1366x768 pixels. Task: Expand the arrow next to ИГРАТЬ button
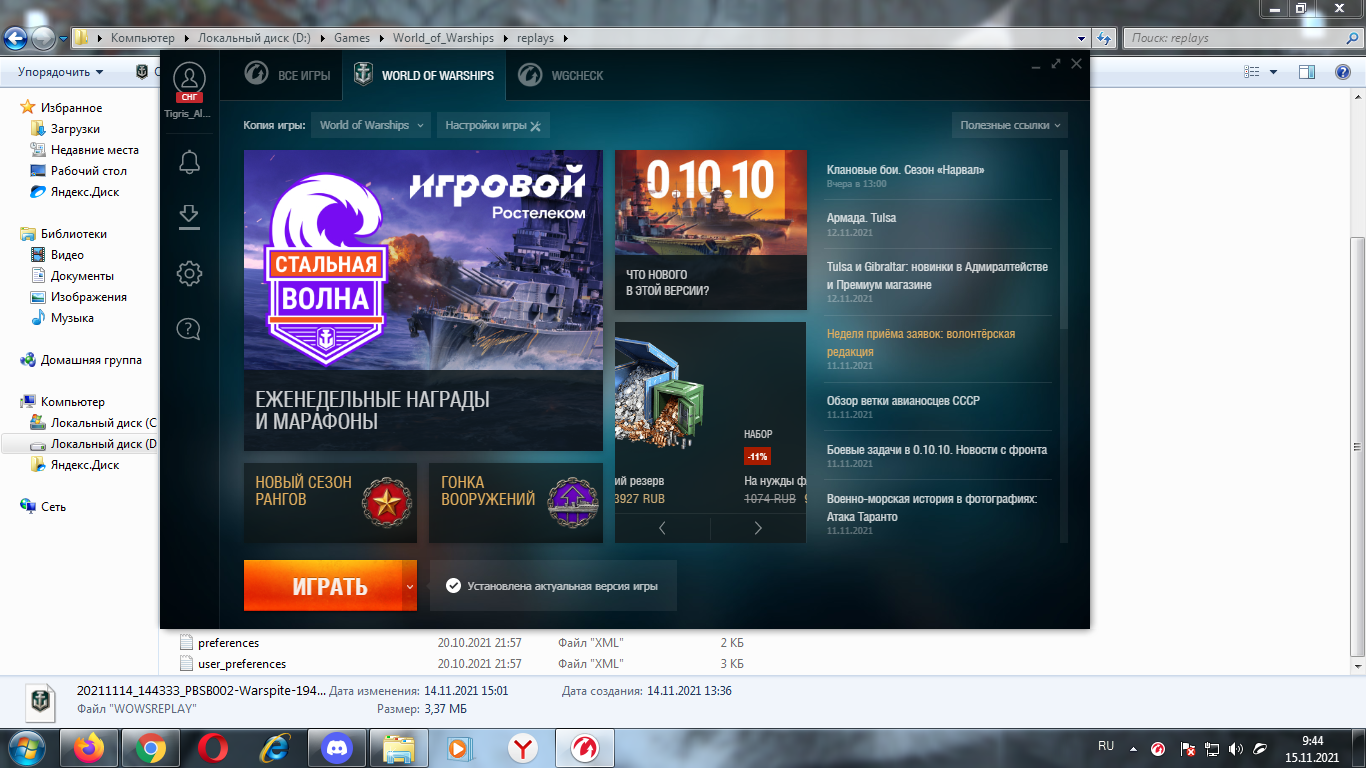coord(410,586)
